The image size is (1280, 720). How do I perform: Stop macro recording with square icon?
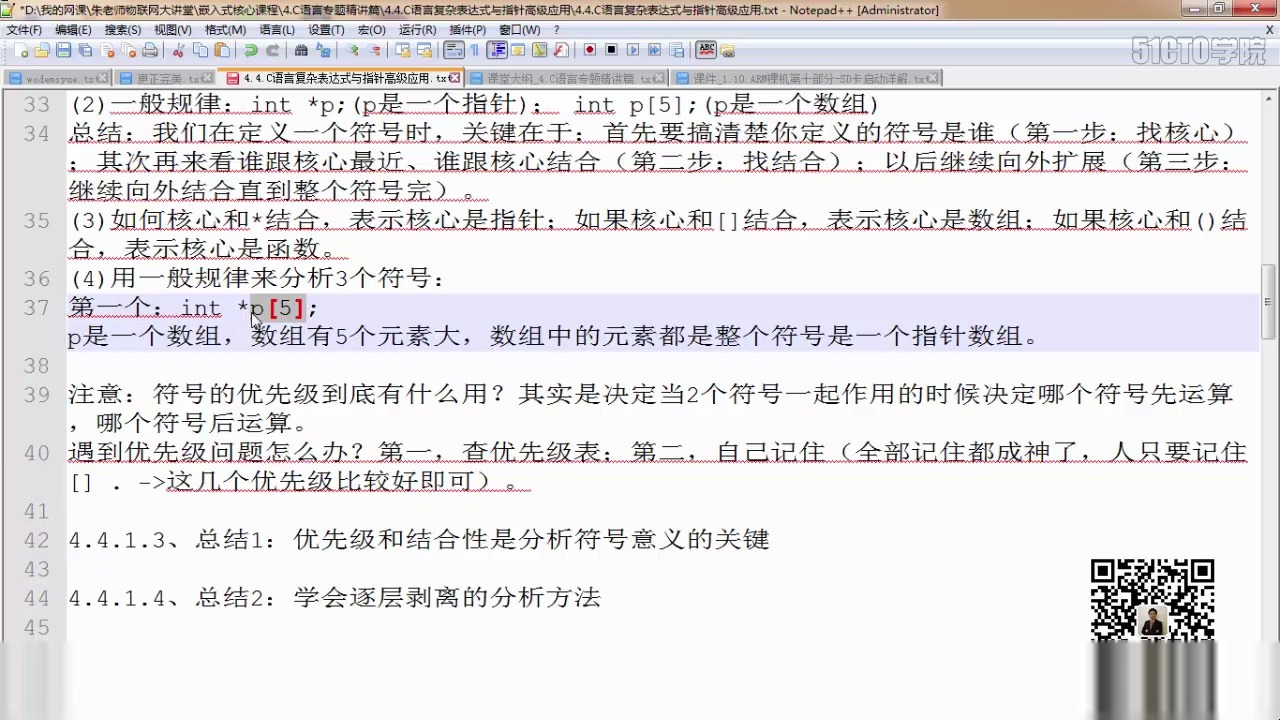[612, 50]
